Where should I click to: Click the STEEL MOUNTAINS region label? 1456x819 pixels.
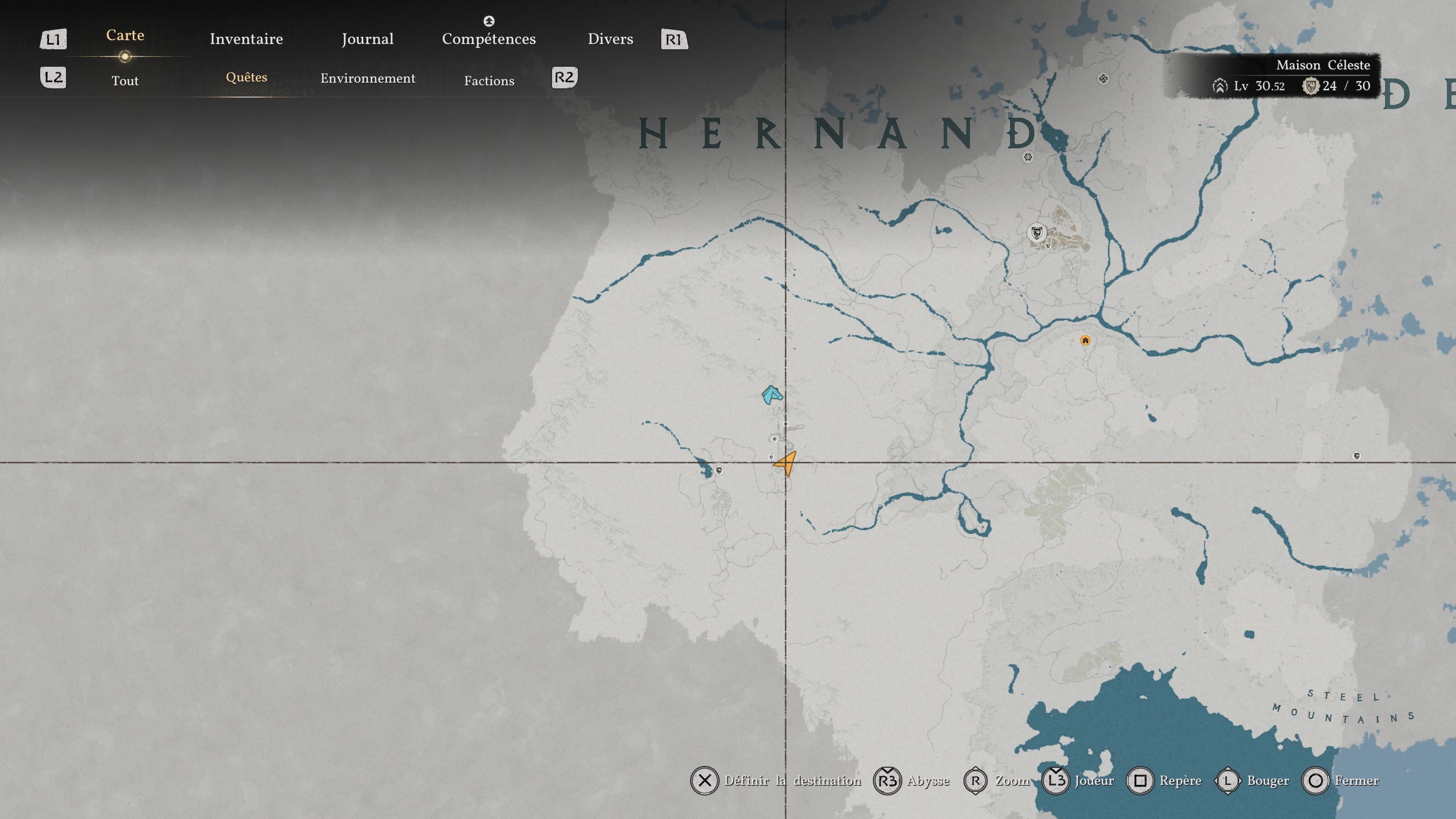coord(1344,706)
